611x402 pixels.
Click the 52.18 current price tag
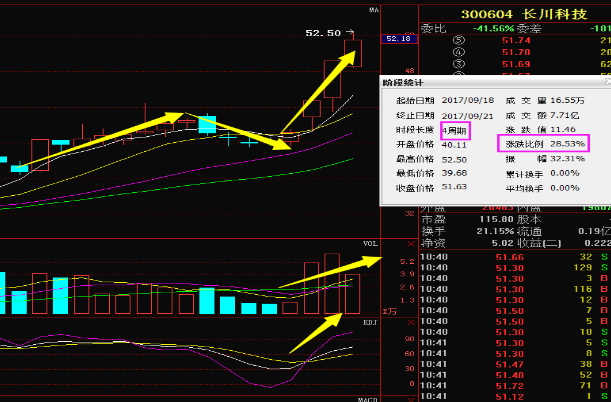point(398,39)
